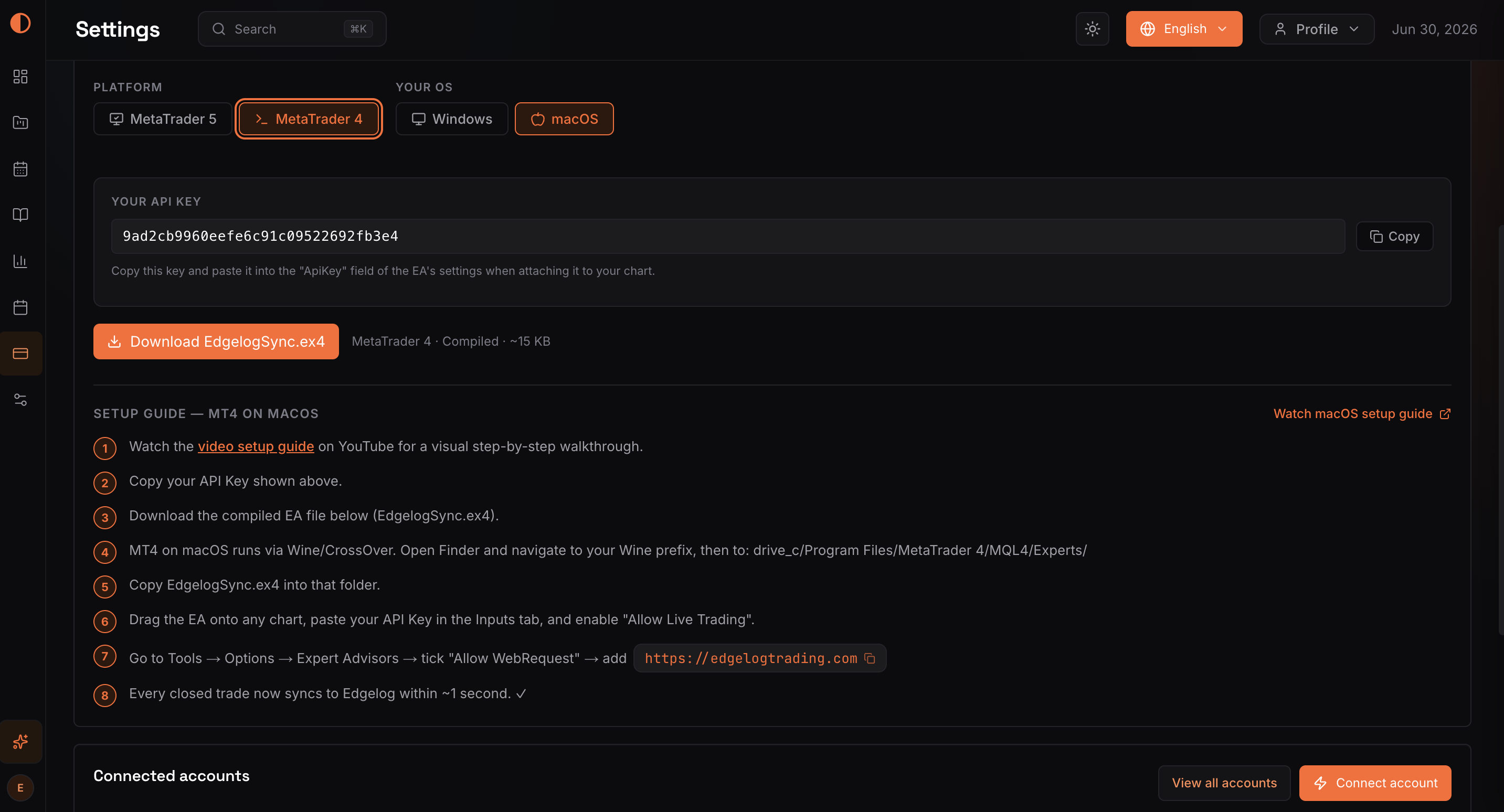Click 'Every closed trade now syncs' step
Image resolution: width=1504 pixels, height=812 pixels.
click(327, 693)
